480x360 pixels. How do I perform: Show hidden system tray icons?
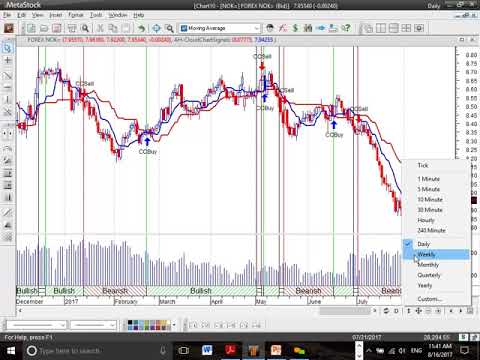click(369, 350)
